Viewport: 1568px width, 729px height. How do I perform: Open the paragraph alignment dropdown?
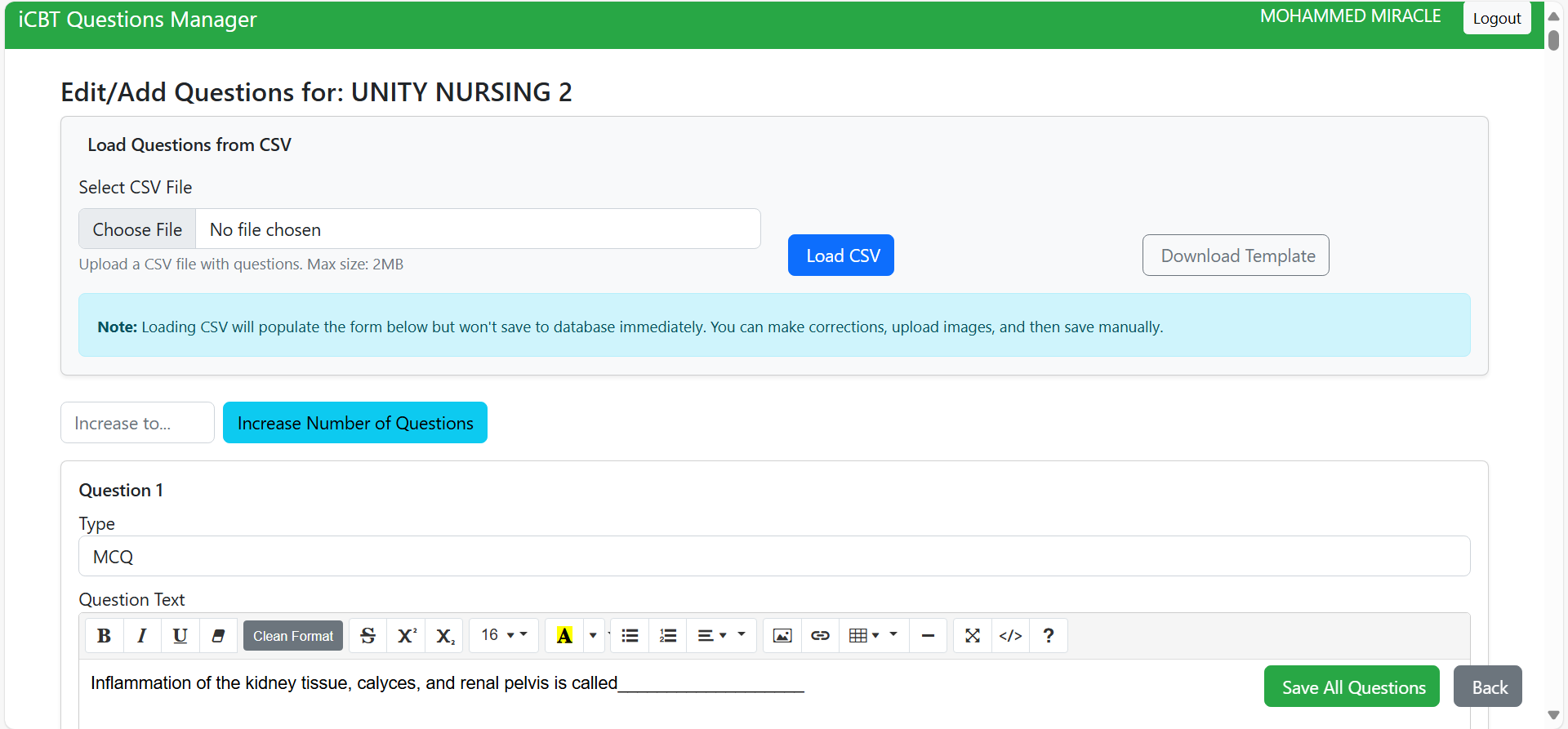tap(713, 636)
